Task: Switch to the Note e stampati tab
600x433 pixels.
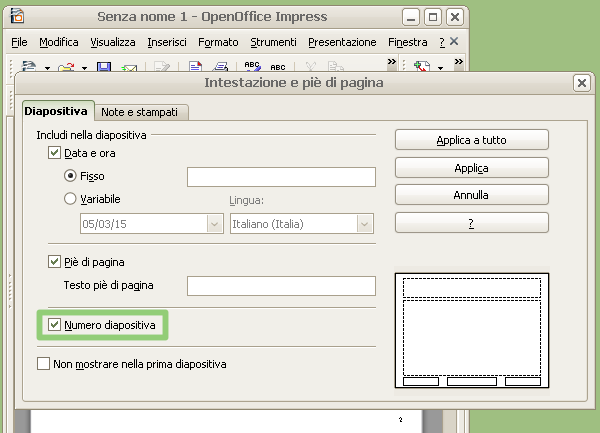Action: tap(143, 112)
